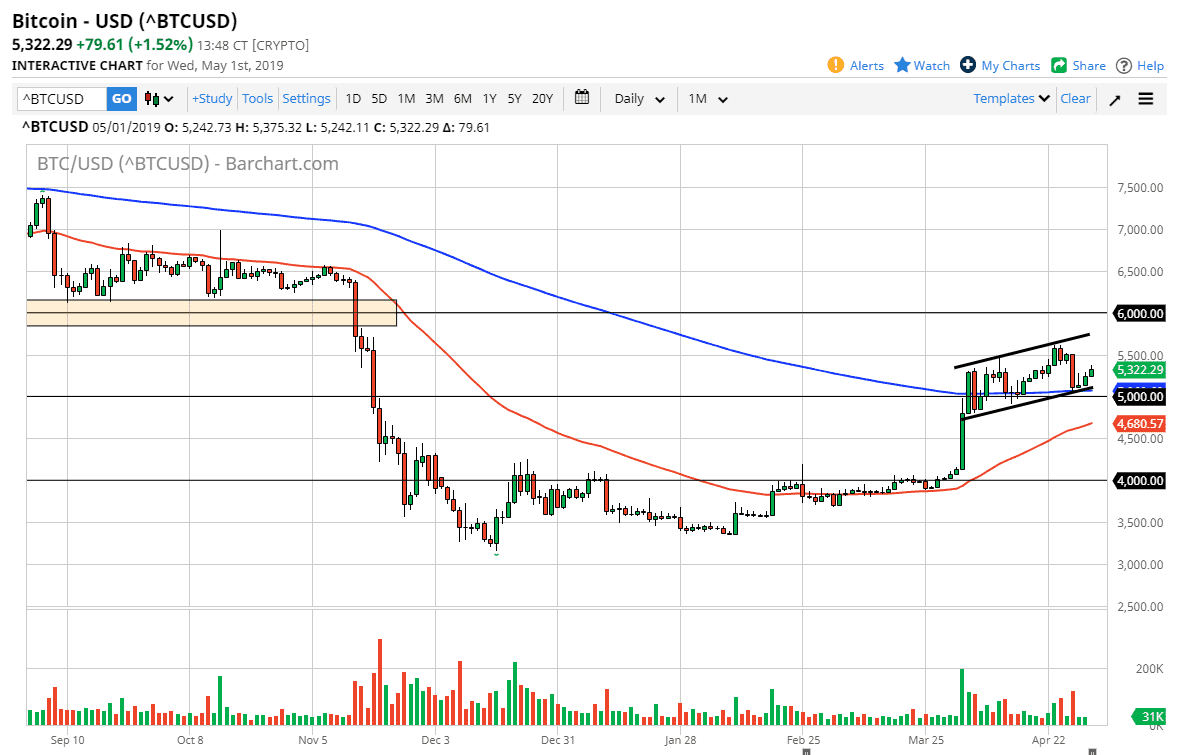Select the 5D time range
This screenshot has height=755, width=1180.
378,99
